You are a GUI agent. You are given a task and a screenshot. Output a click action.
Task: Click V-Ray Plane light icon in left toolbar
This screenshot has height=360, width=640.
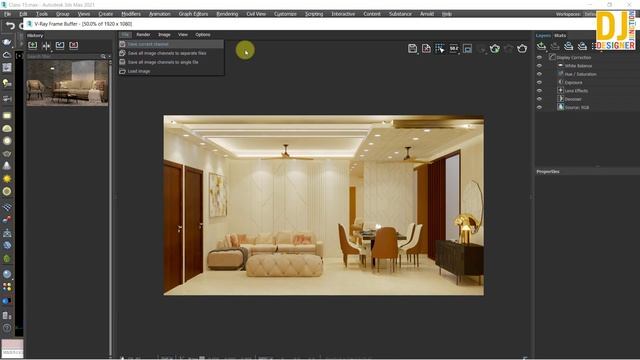point(7,116)
